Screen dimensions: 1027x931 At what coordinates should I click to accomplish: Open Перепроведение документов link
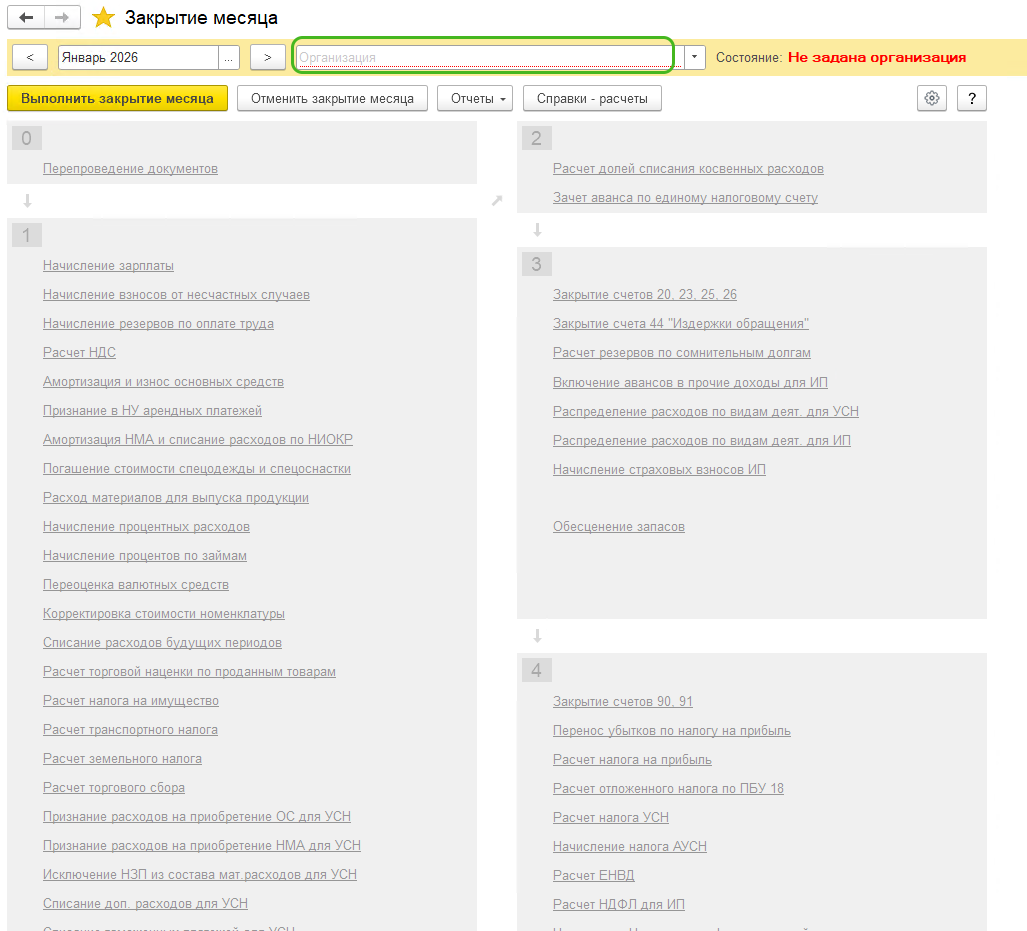(x=130, y=169)
